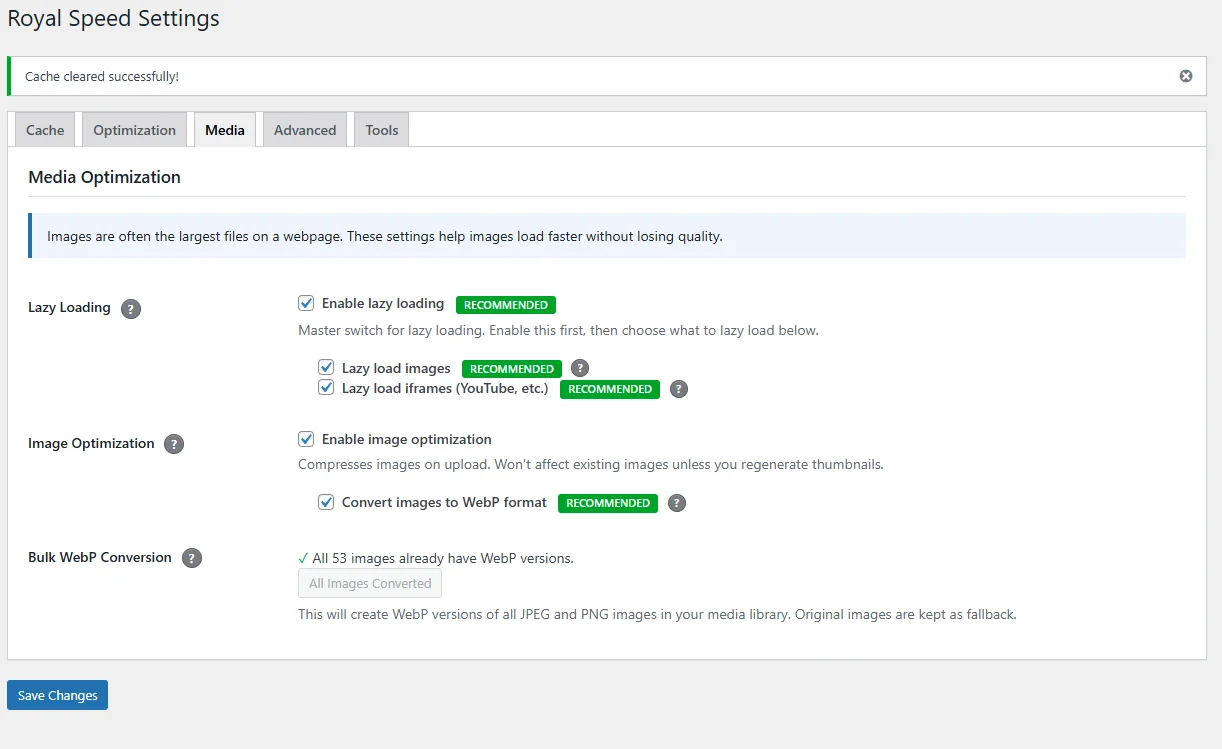Disable Enable image optimization
Image resolution: width=1222 pixels, height=749 pixels.
[306, 438]
